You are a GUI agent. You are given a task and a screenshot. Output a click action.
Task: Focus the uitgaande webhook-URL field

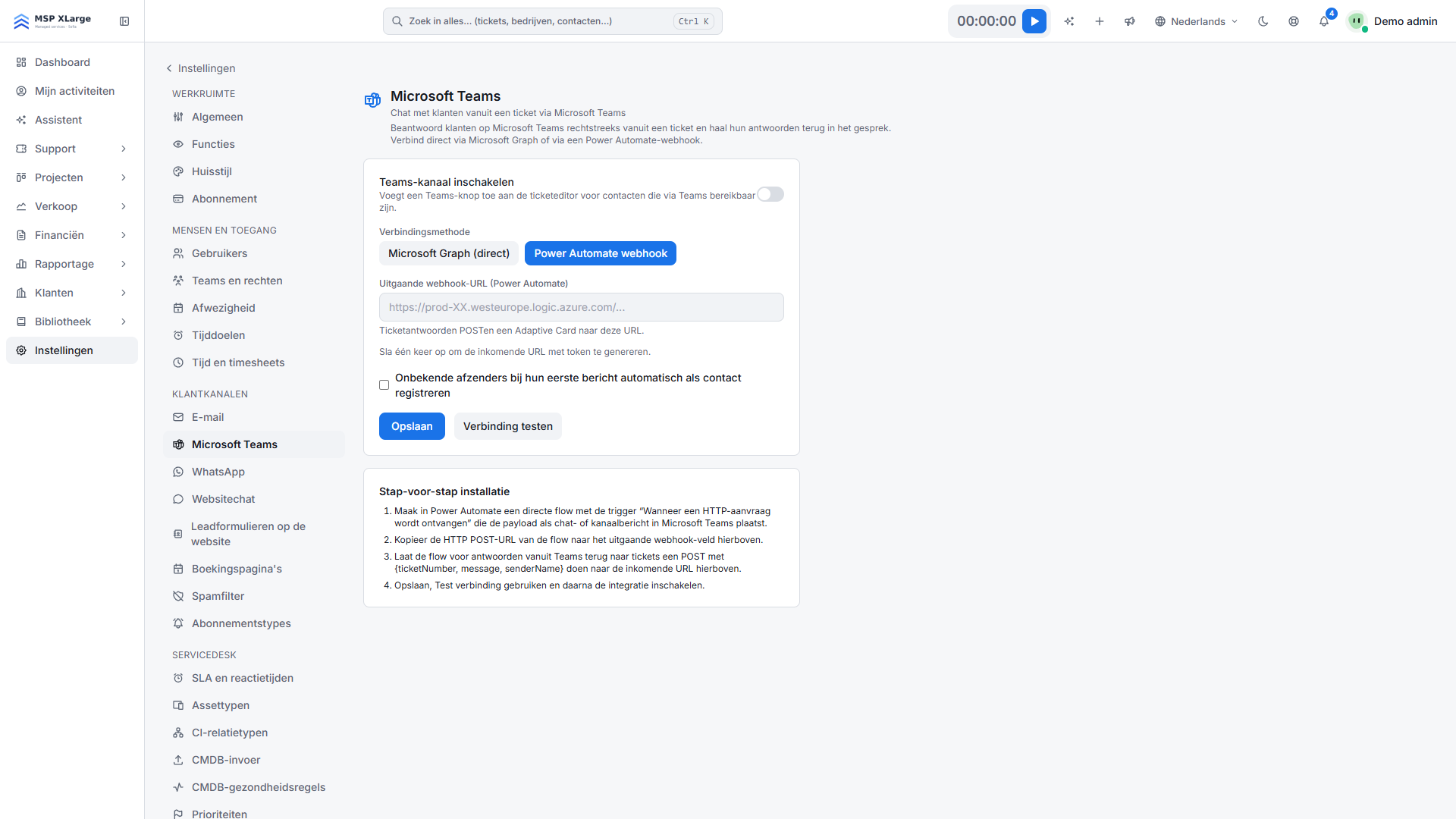click(x=582, y=307)
